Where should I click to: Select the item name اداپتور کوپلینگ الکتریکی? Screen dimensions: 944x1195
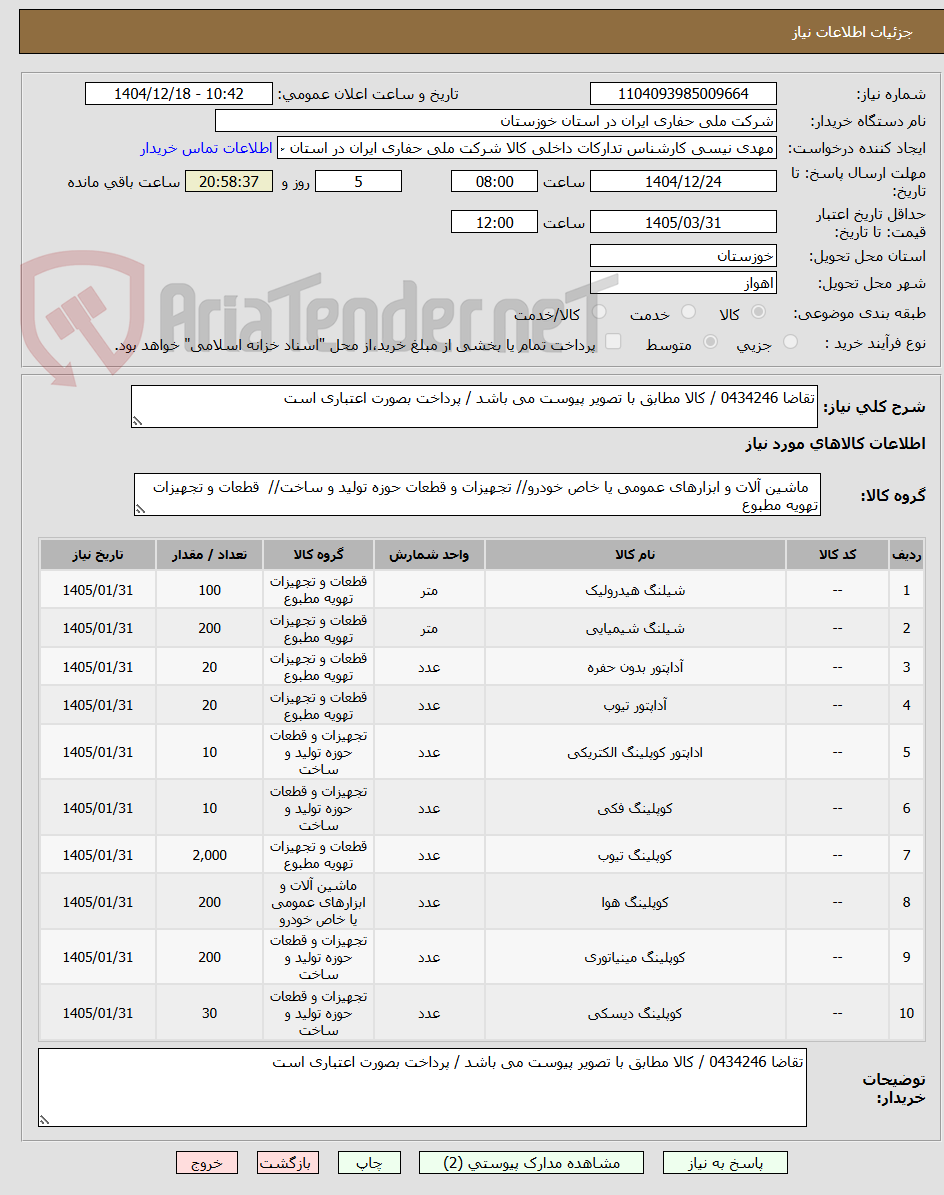pos(635,752)
